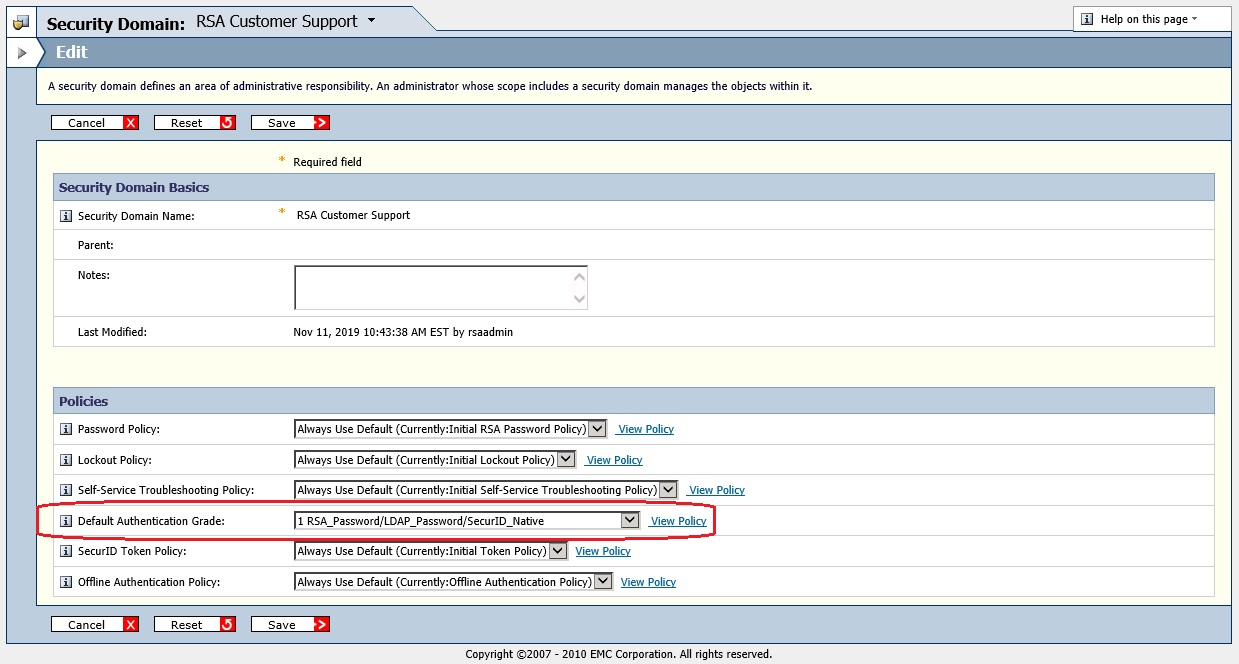The width and height of the screenshot is (1239, 664).
Task: Open the Password Policy dropdown
Action: click(x=597, y=428)
